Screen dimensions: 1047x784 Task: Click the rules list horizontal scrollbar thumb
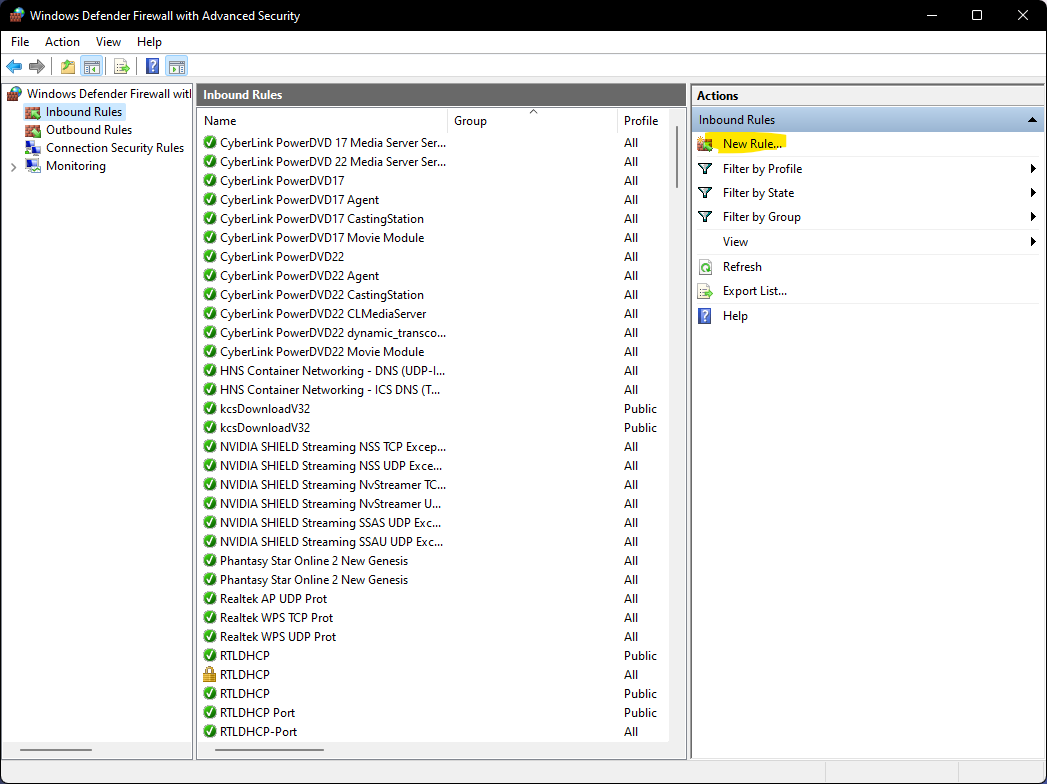click(x=269, y=750)
